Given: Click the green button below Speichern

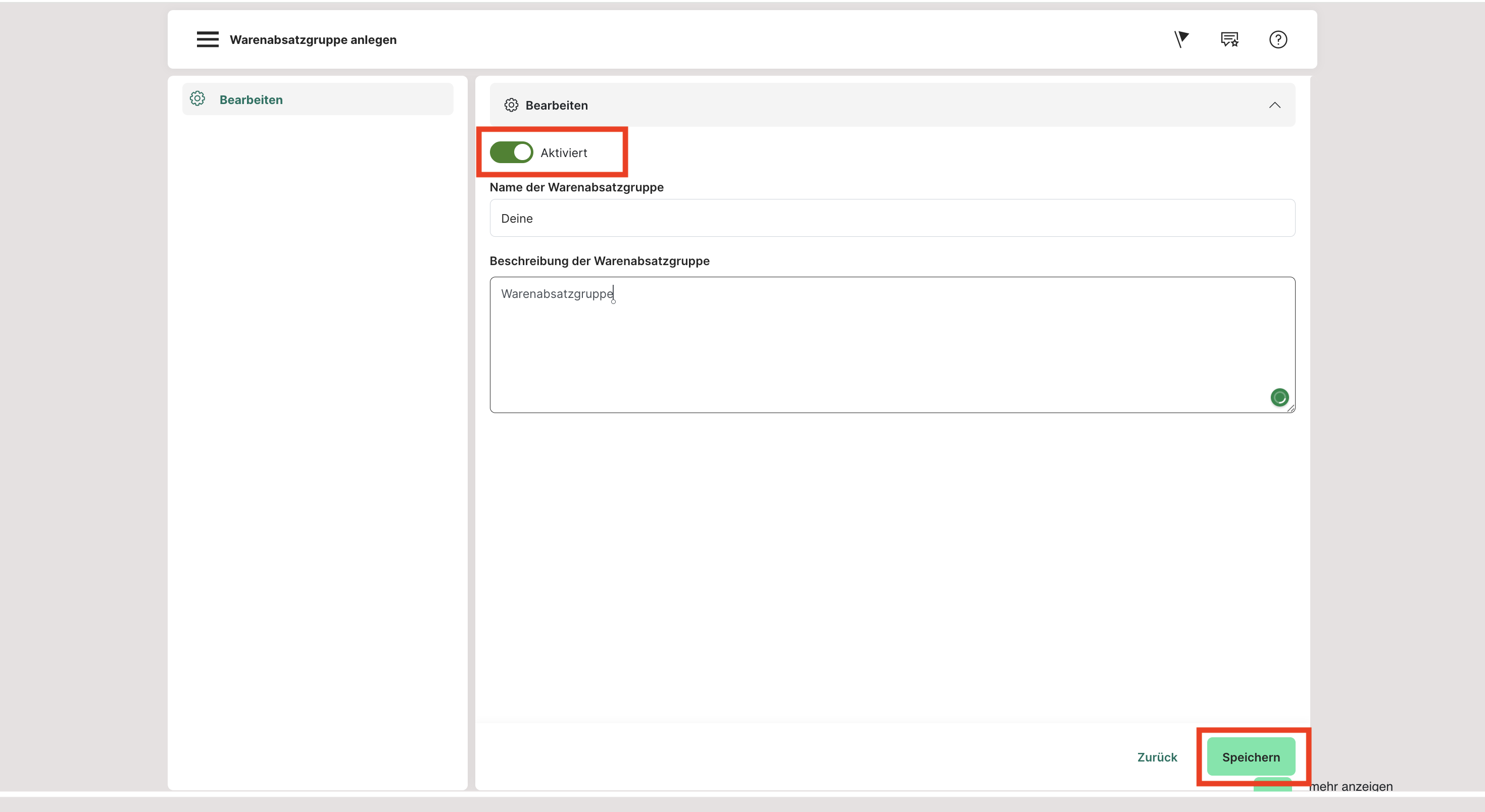Looking at the screenshot, I should click(x=1272, y=784).
